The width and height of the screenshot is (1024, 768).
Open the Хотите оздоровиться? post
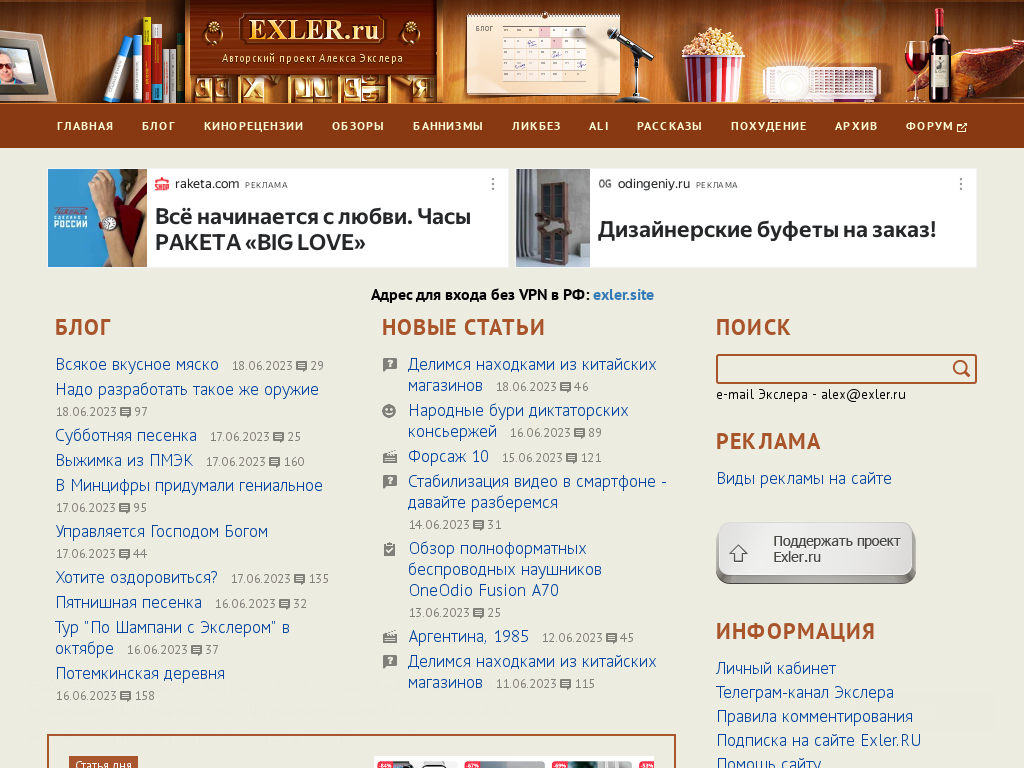[x=136, y=578]
